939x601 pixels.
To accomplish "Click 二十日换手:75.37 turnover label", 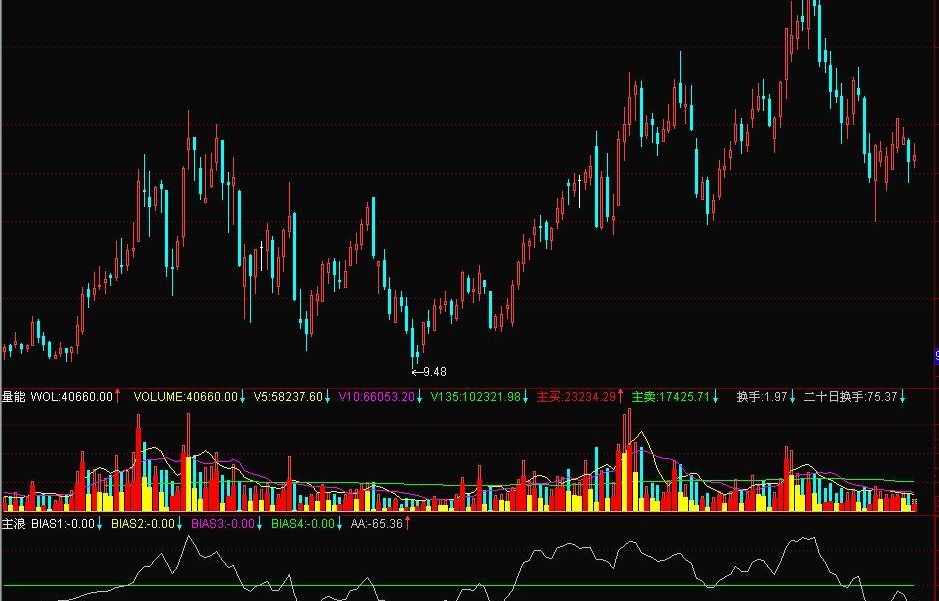I will (x=850, y=396).
